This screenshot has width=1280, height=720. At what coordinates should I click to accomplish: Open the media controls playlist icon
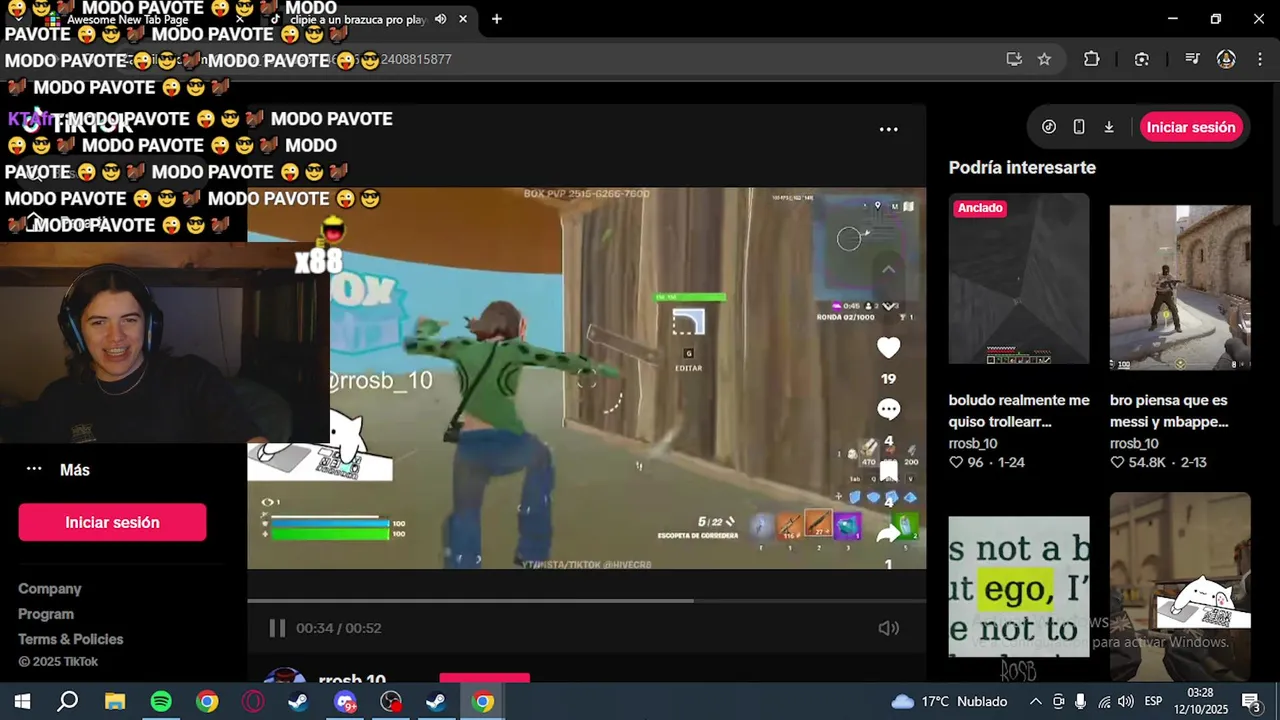(x=1191, y=59)
